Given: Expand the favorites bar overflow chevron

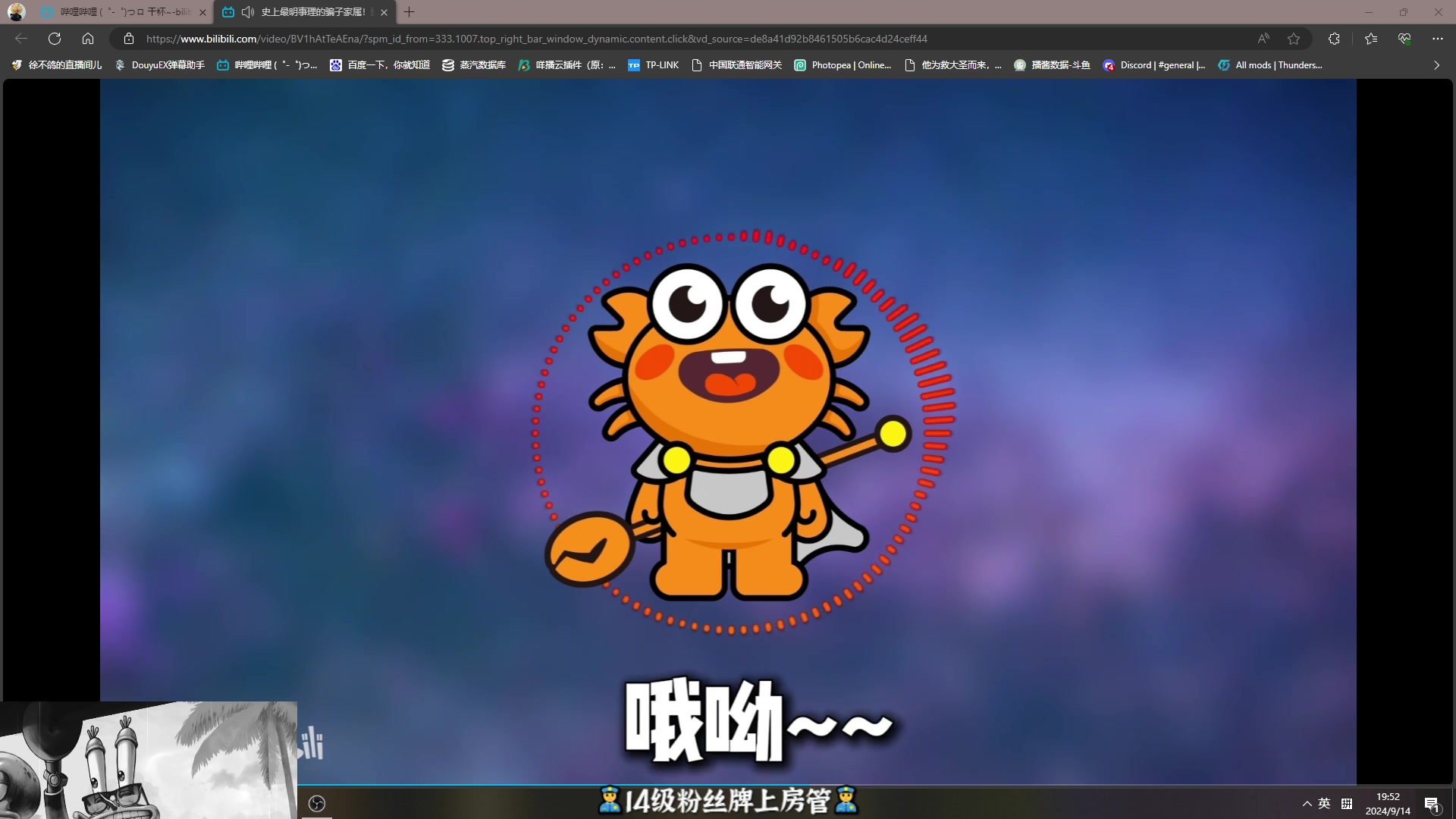Looking at the screenshot, I should pos(1436,65).
